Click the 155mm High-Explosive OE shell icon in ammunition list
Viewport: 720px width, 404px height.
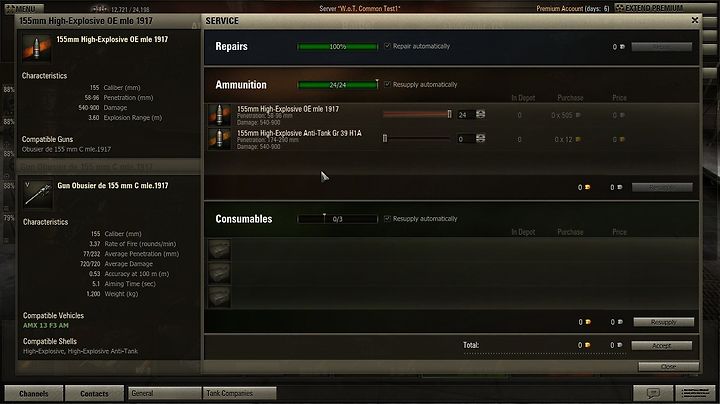pos(219,115)
